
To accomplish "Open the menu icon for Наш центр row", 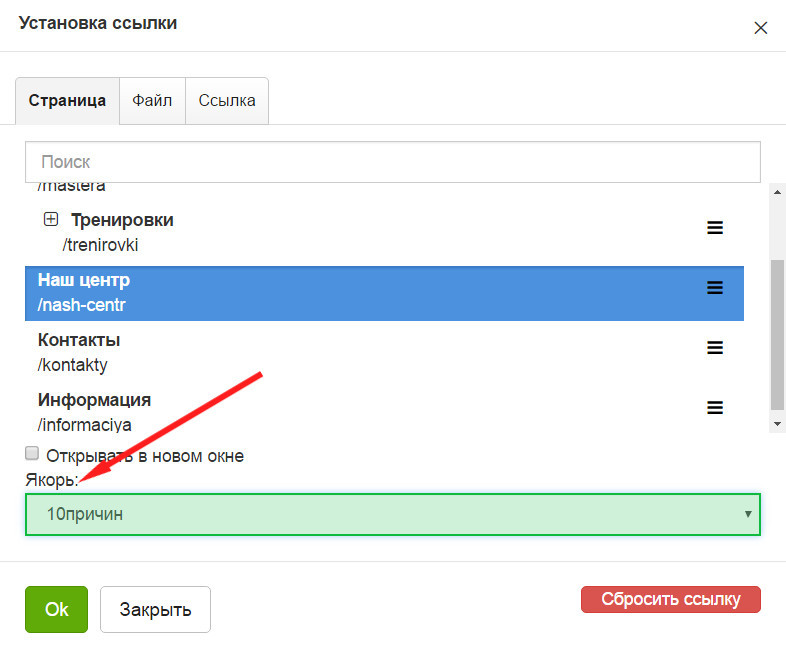I will (x=715, y=287).
